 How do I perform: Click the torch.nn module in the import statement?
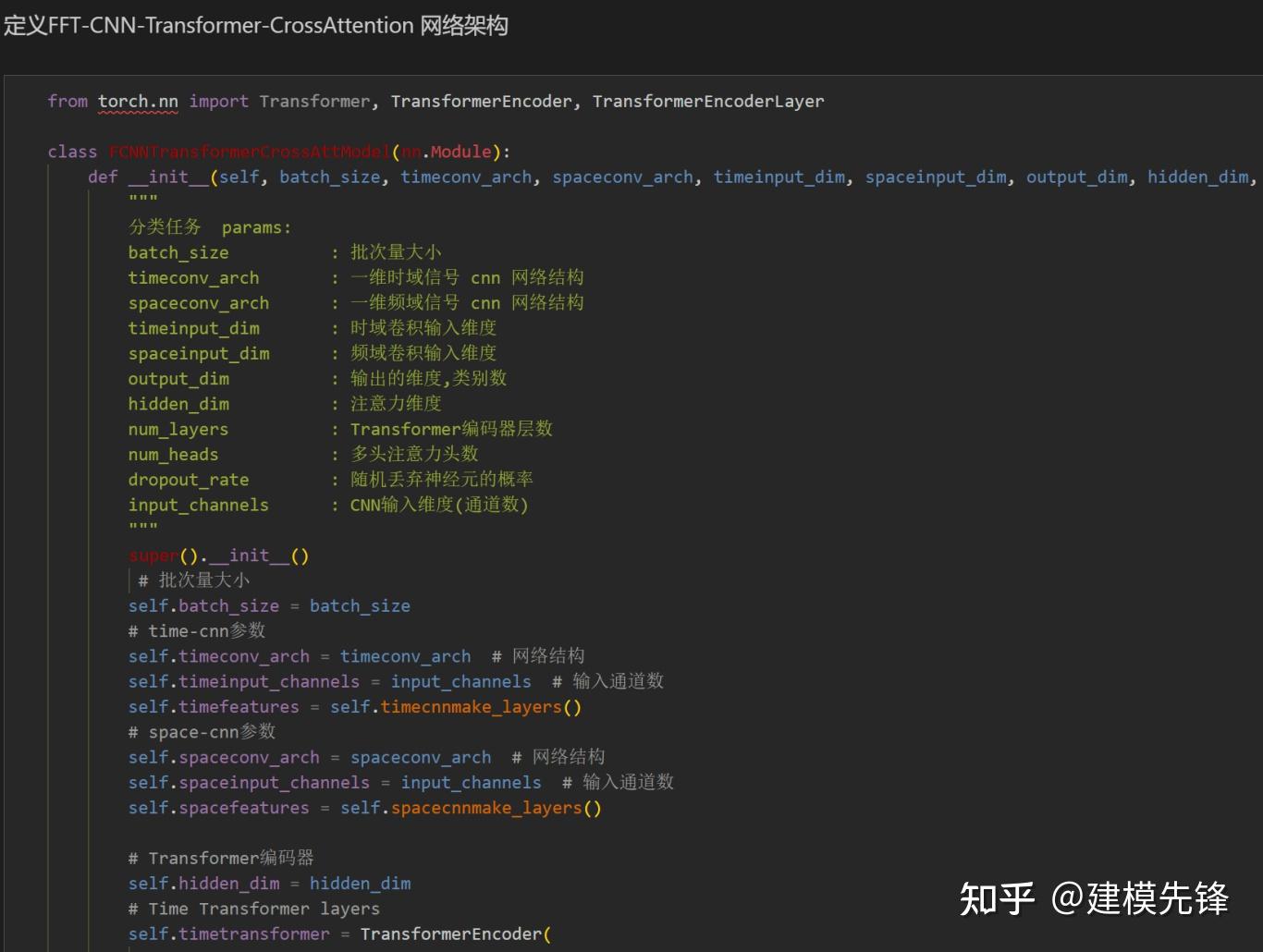(x=137, y=102)
